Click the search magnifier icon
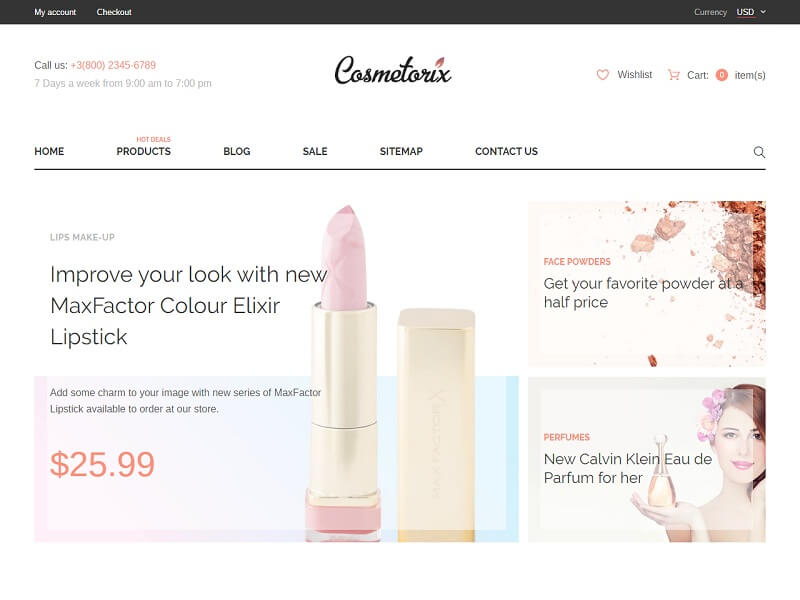Image resolution: width=800 pixels, height=600 pixels. (759, 152)
